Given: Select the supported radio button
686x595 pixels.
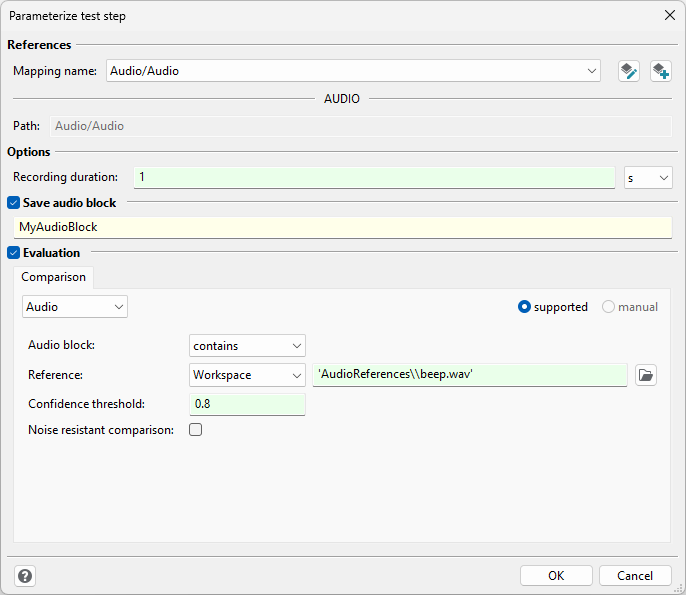Looking at the screenshot, I should [524, 307].
